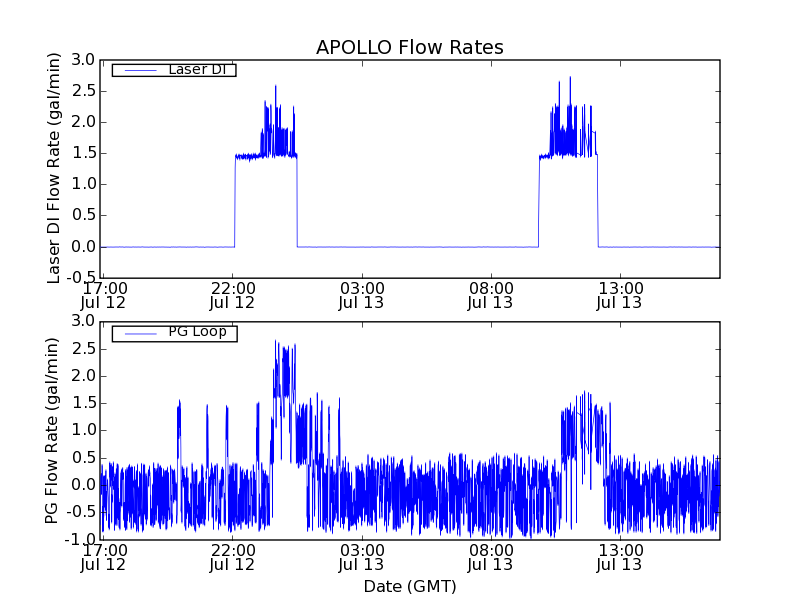Click the Laser DI Flow Rate y-axis label
This screenshot has width=800, height=600.
pyautogui.click(x=54, y=169)
